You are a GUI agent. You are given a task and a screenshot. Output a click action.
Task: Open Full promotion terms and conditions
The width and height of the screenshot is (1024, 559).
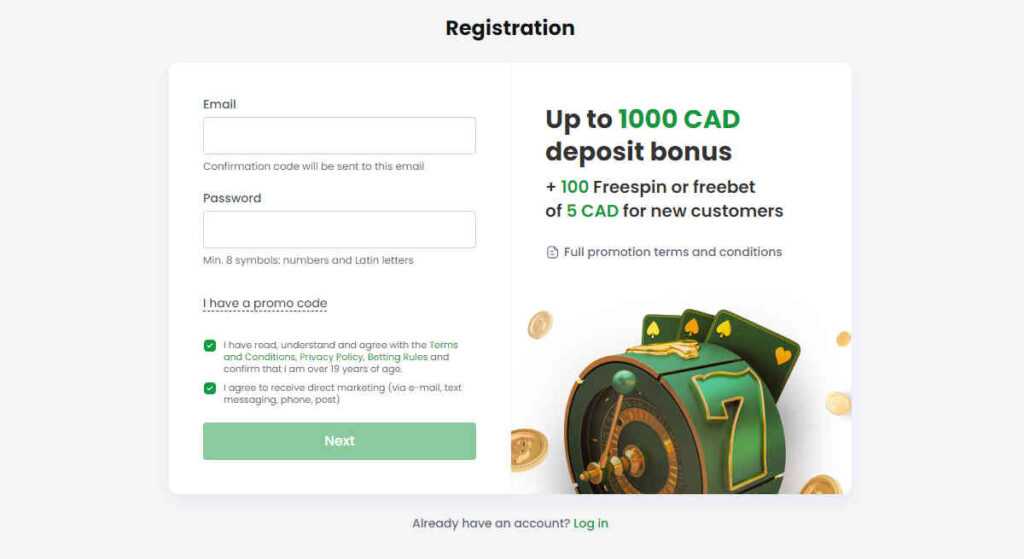tap(673, 252)
